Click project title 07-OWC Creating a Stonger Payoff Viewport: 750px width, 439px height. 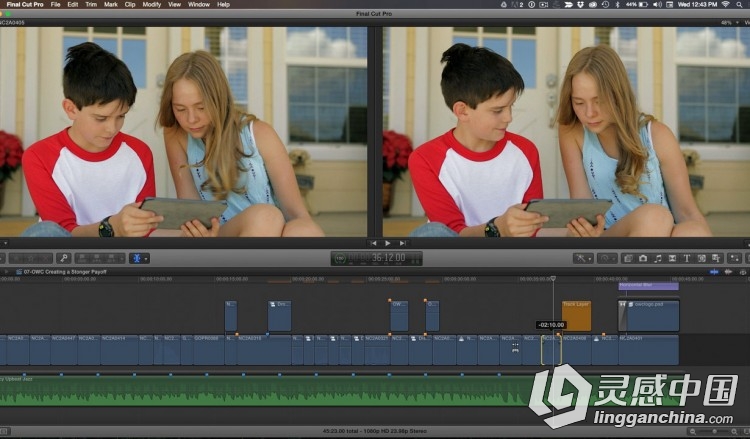(65, 272)
